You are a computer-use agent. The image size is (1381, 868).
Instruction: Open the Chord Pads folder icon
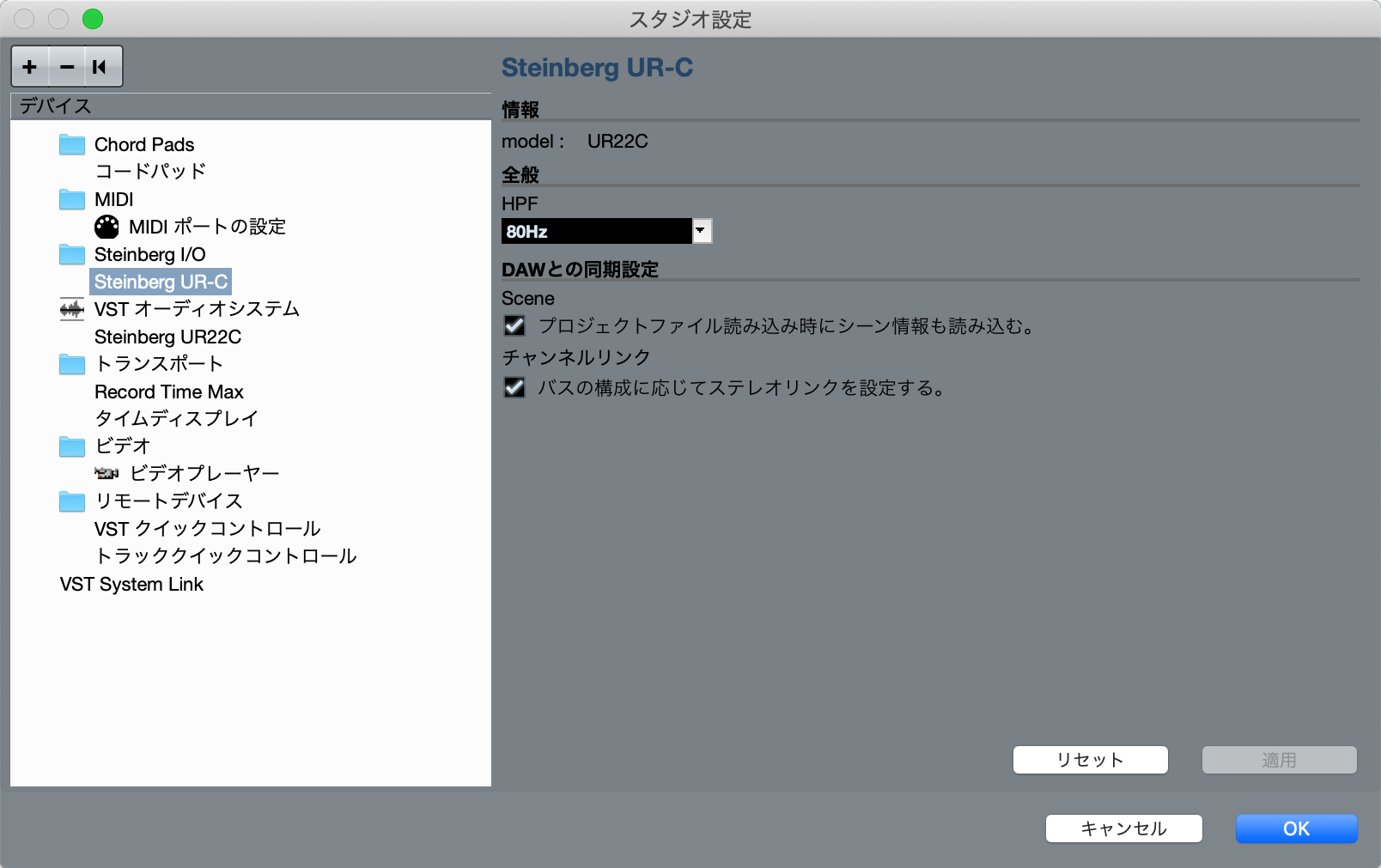click(x=71, y=144)
